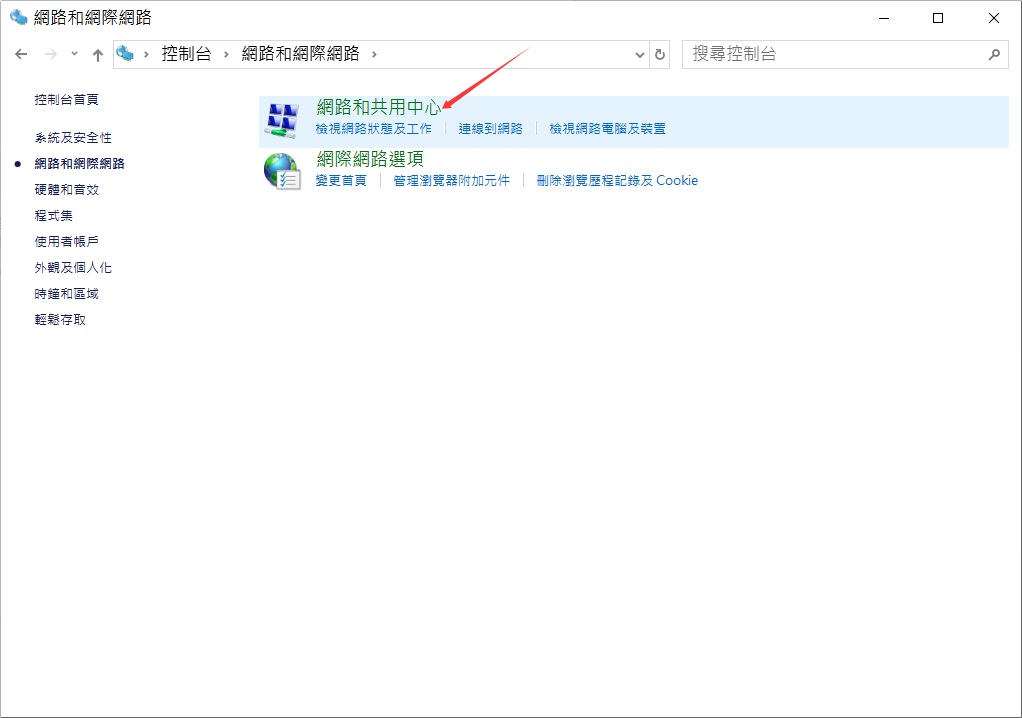Open the 檢視網路狀態及工作 link
Screen dimensions: 1022x718
point(373,129)
